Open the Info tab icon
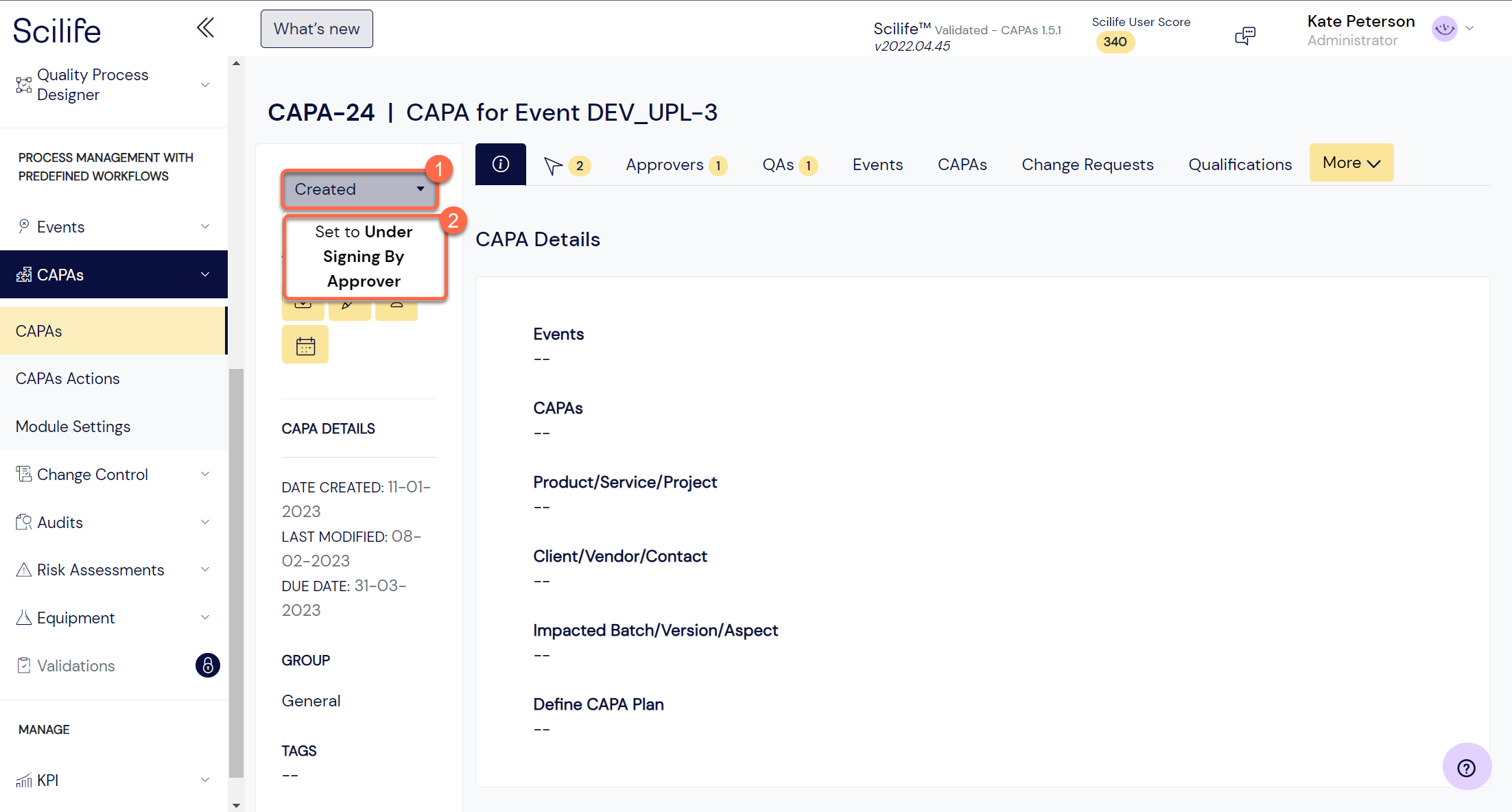Screen dimensions: 1512x812 [x=500, y=164]
